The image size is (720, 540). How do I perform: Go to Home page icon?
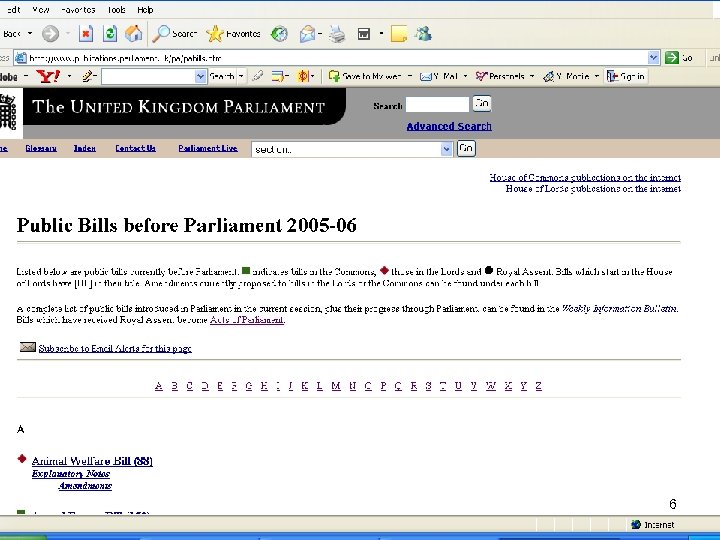point(134,34)
